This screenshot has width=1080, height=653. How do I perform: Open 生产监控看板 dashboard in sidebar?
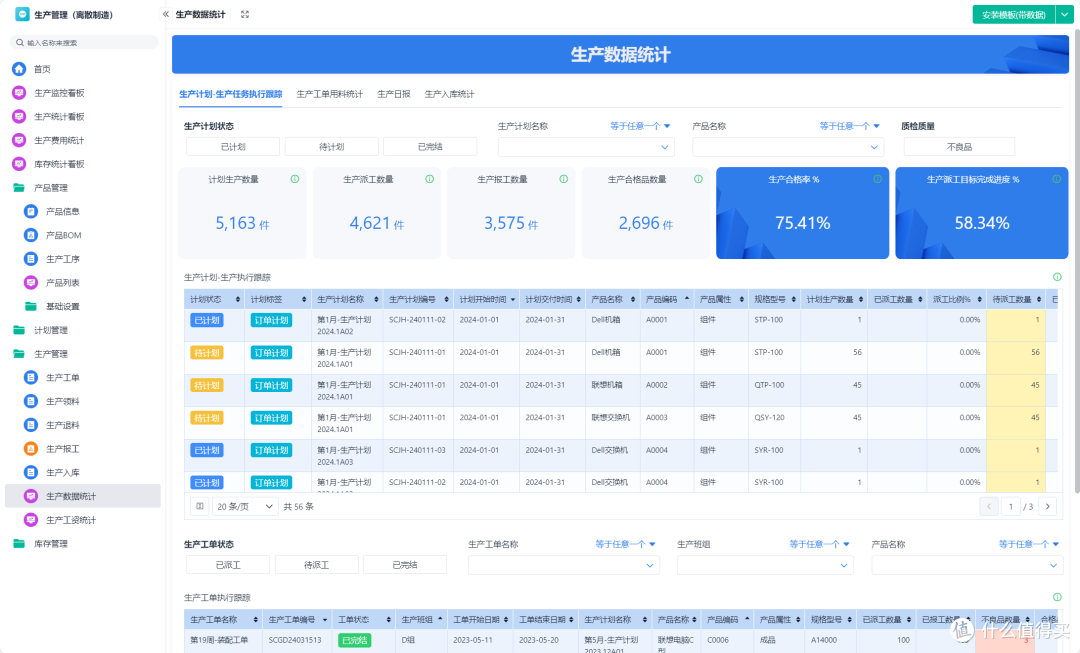[59, 93]
